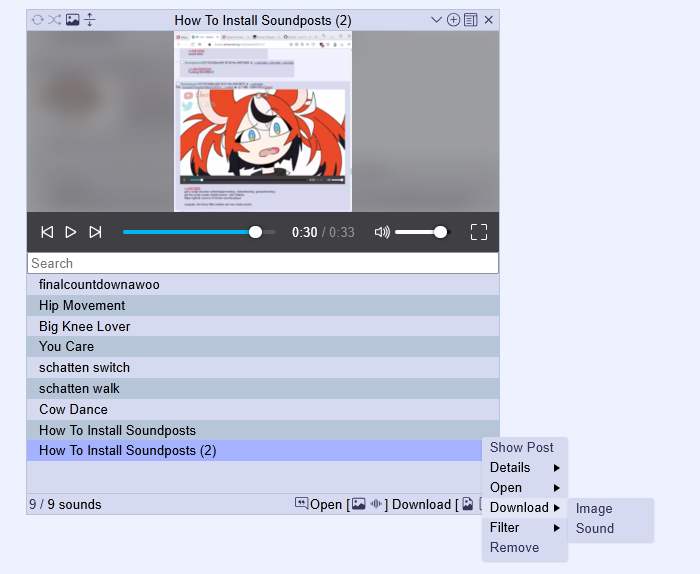This screenshot has height=574, width=700.
Task: Expand the Details submenu
Action: (x=525, y=467)
